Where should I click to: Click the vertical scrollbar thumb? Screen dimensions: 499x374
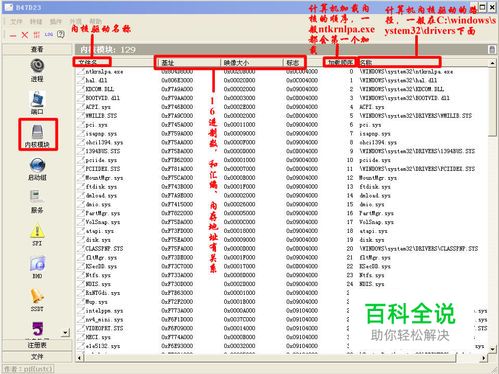click(492, 101)
